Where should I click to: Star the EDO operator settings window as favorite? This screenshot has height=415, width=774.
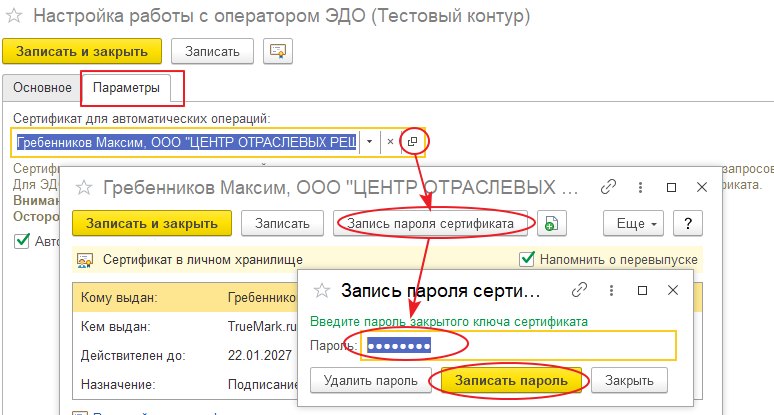click(x=14, y=16)
